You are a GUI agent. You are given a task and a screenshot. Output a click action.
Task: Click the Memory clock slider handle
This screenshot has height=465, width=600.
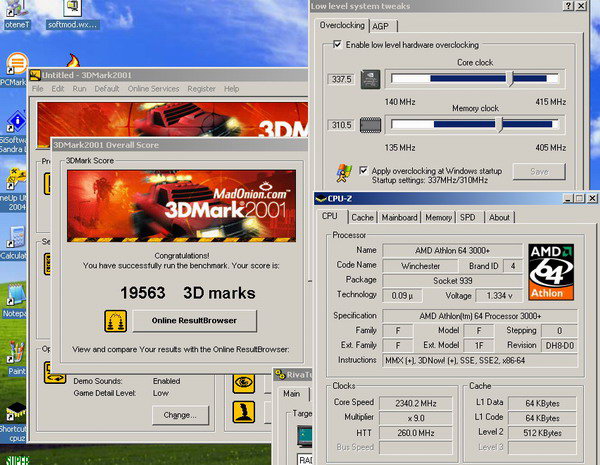coord(499,125)
